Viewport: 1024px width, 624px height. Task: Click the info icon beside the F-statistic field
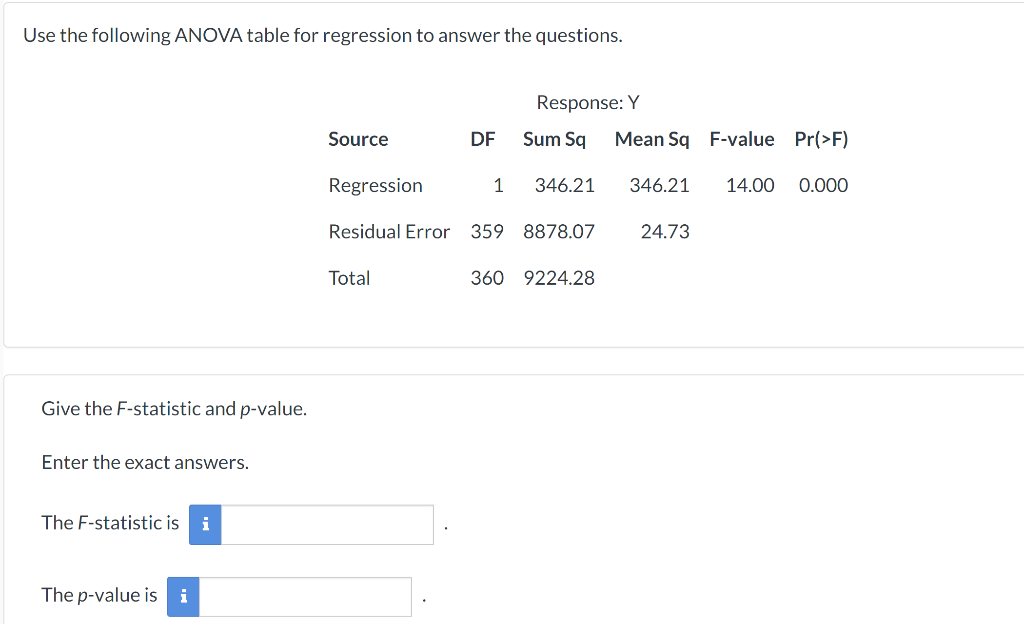[x=205, y=524]
